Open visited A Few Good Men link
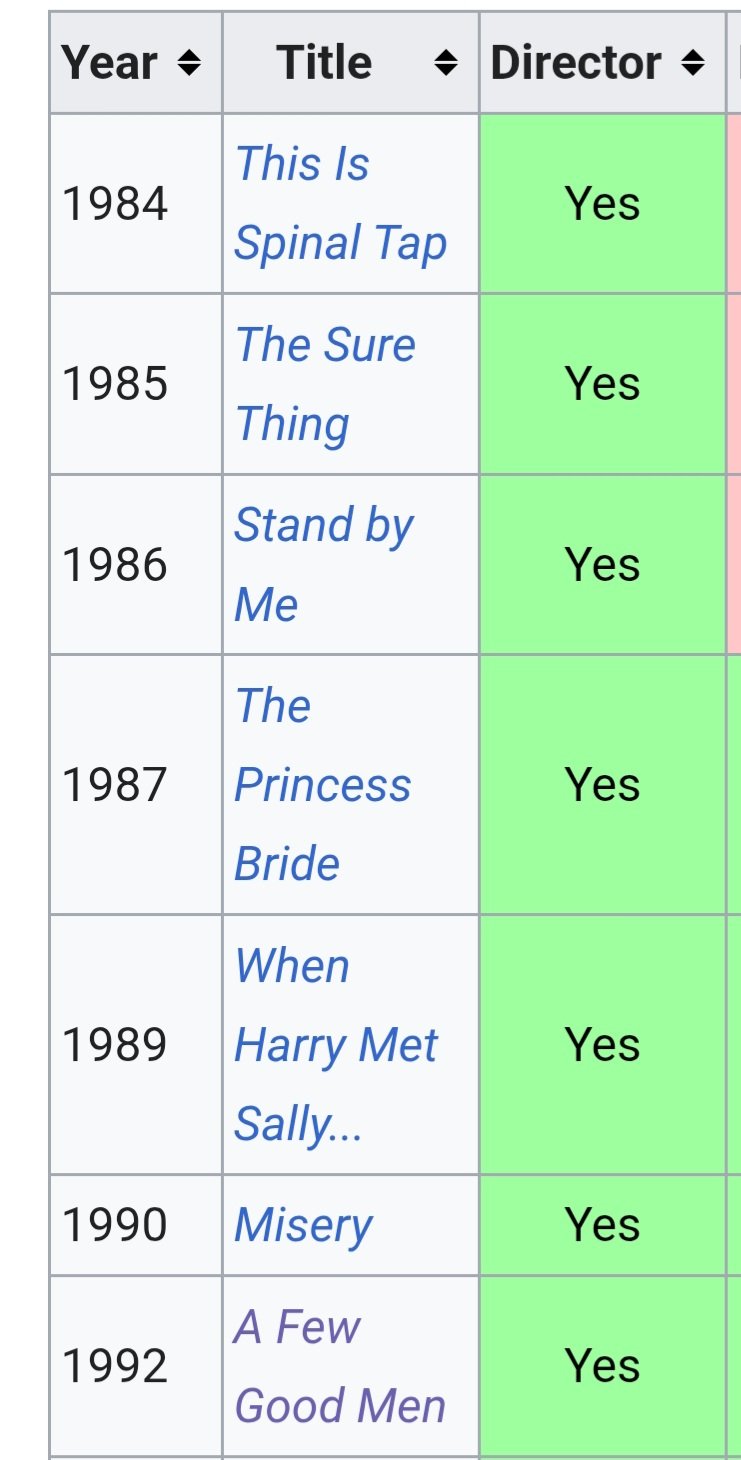The width and height of the screenshot is (741, 1460). pos(340,1366)
